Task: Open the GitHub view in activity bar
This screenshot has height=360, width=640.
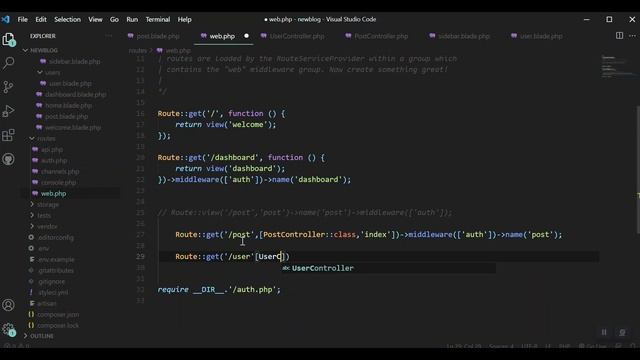Action: (x=9, y=159)
